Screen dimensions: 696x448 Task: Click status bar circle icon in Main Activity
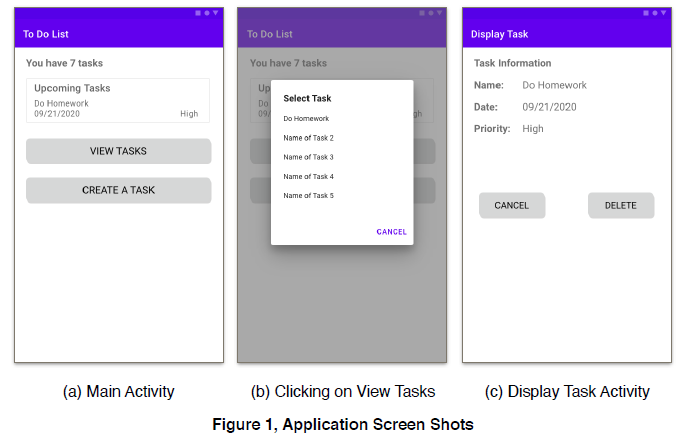pyautogui.click(x=207, y=13)
